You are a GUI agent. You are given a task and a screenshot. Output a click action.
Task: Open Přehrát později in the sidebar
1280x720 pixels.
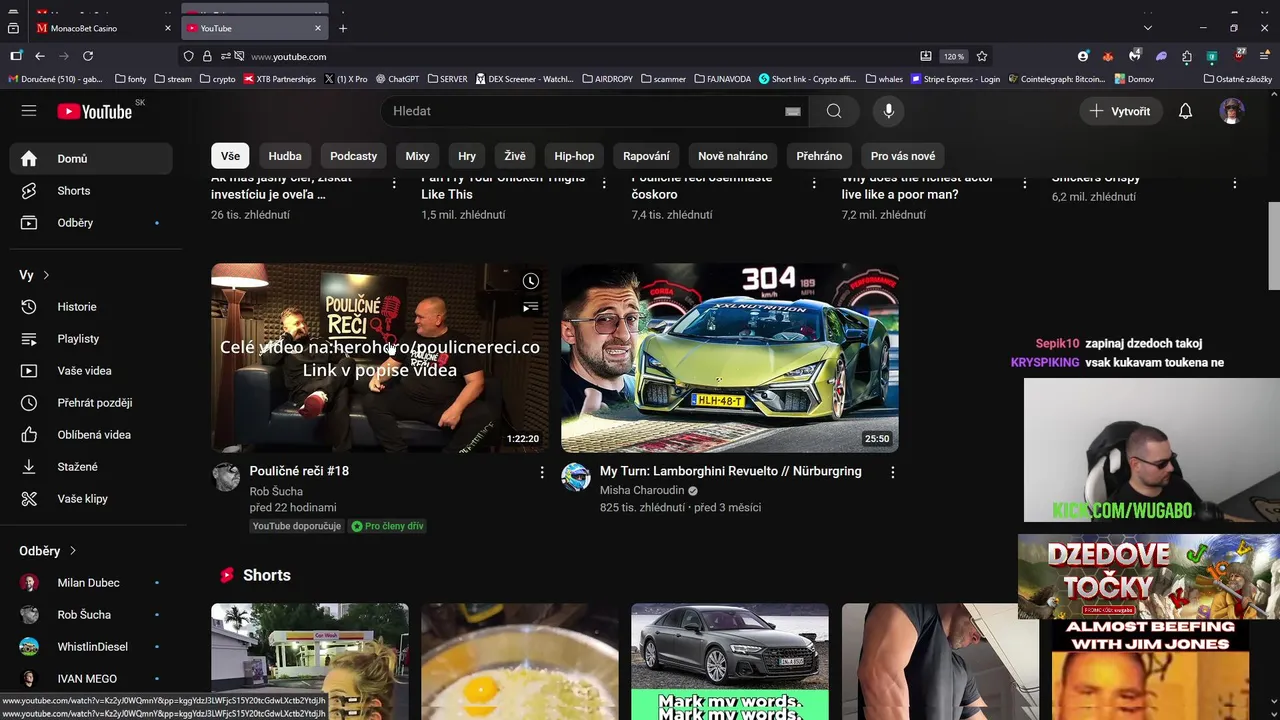point(91,403)
